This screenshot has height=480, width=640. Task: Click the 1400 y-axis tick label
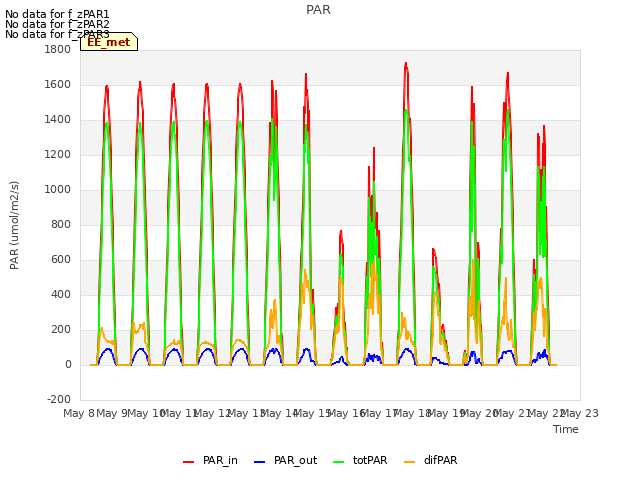tap(58, 120)
